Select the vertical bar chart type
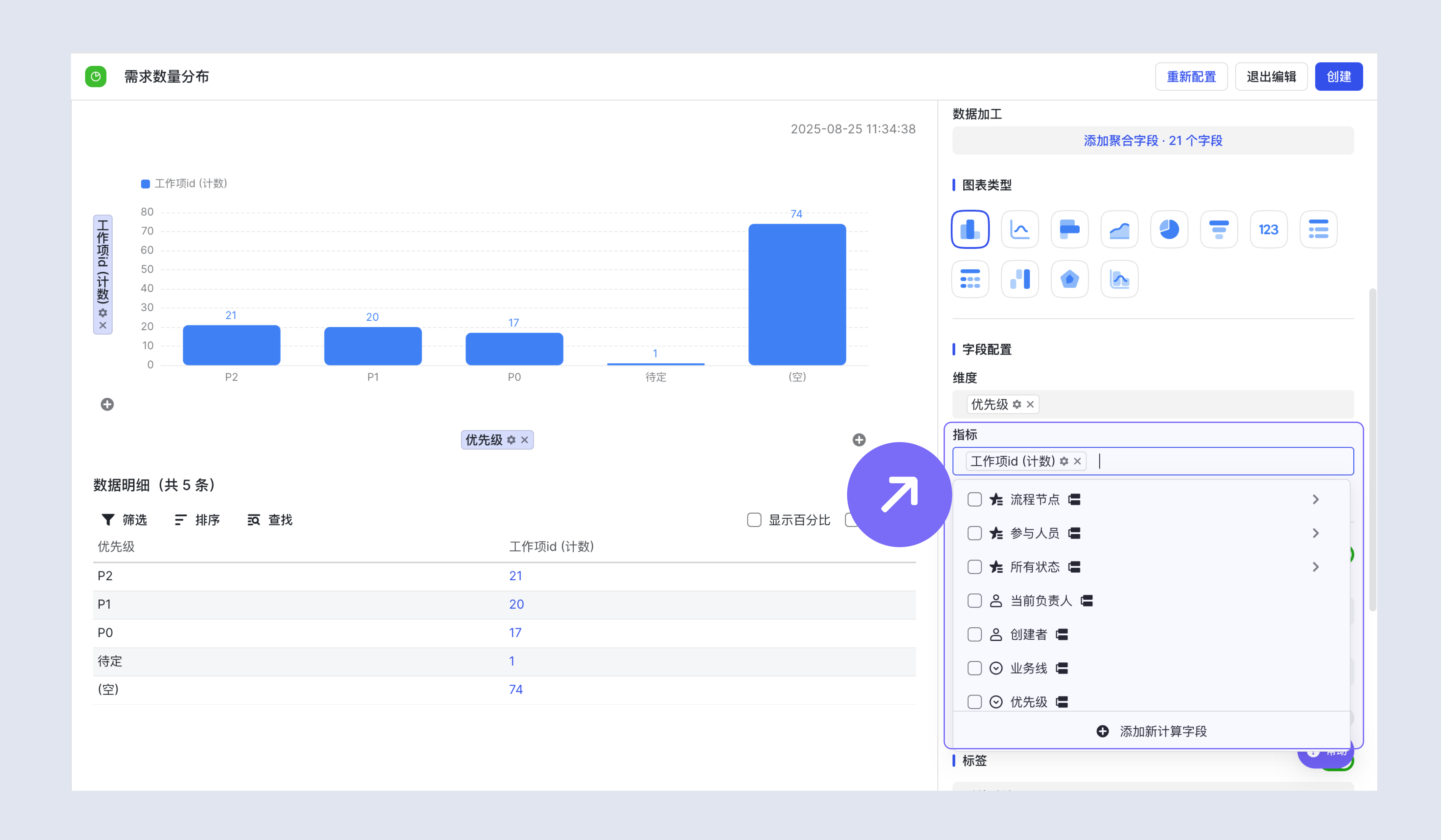This screenshot has height=840, width=1441. click(x=970, y=229)
